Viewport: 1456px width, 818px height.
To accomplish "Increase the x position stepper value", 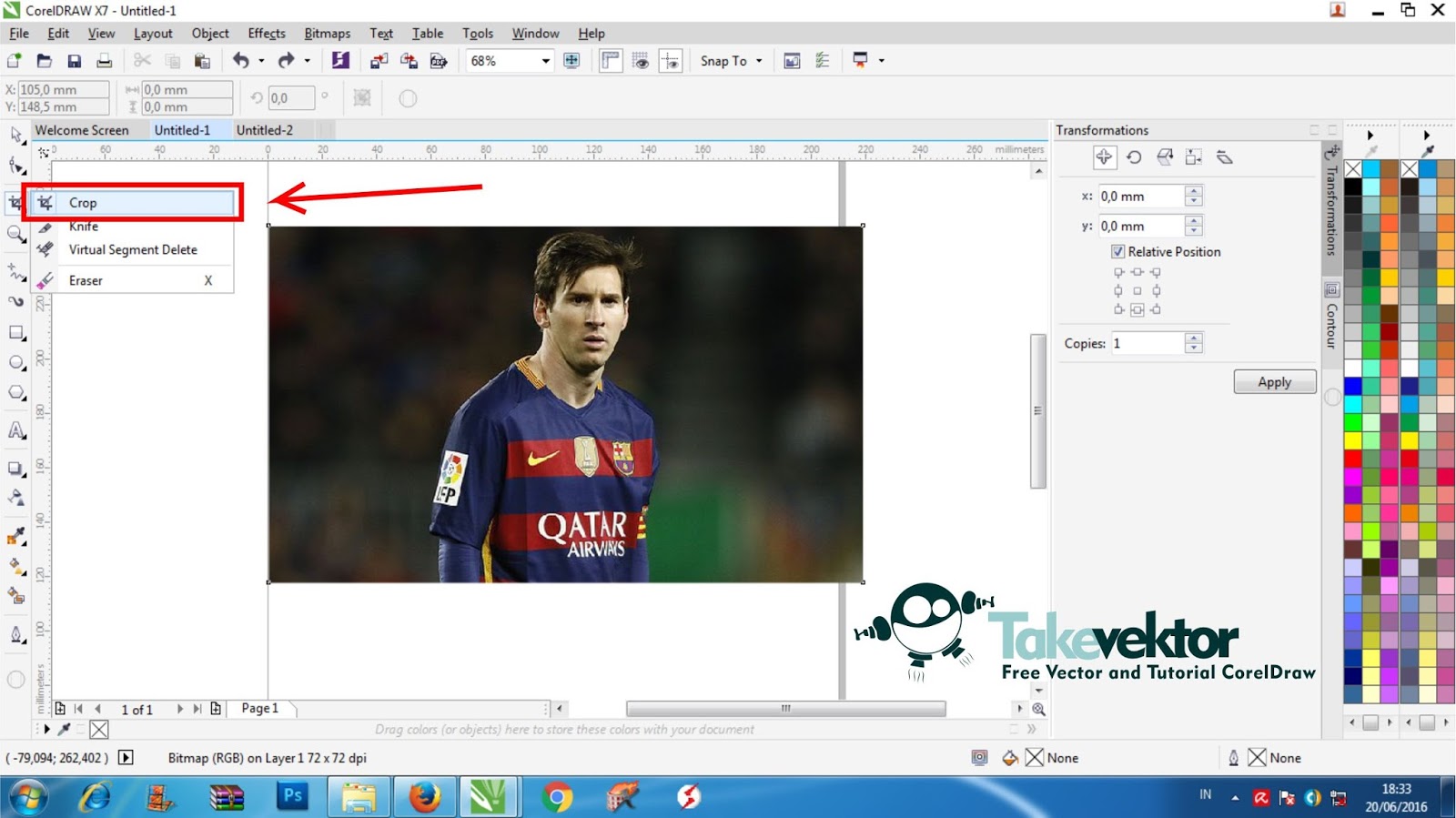I will [x=1194, y=191].
